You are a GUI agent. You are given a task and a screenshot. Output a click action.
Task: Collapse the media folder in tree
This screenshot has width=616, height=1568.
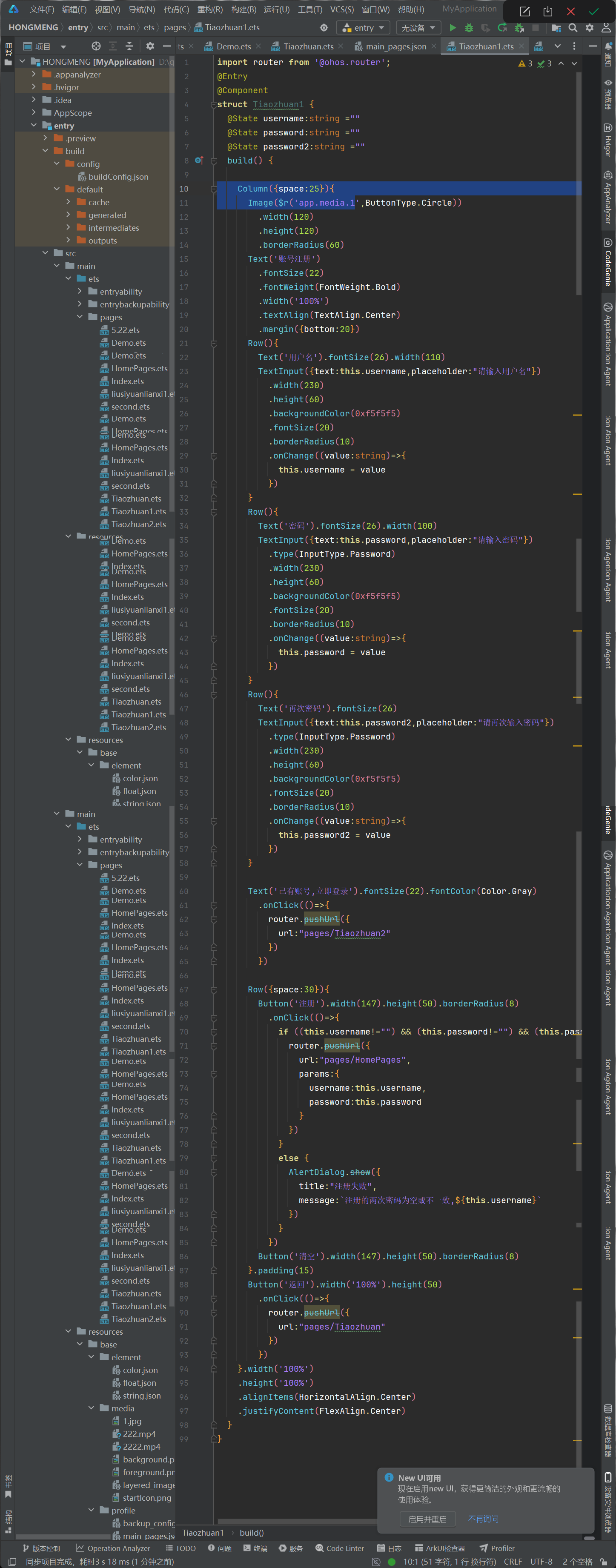coord(91,1408)
